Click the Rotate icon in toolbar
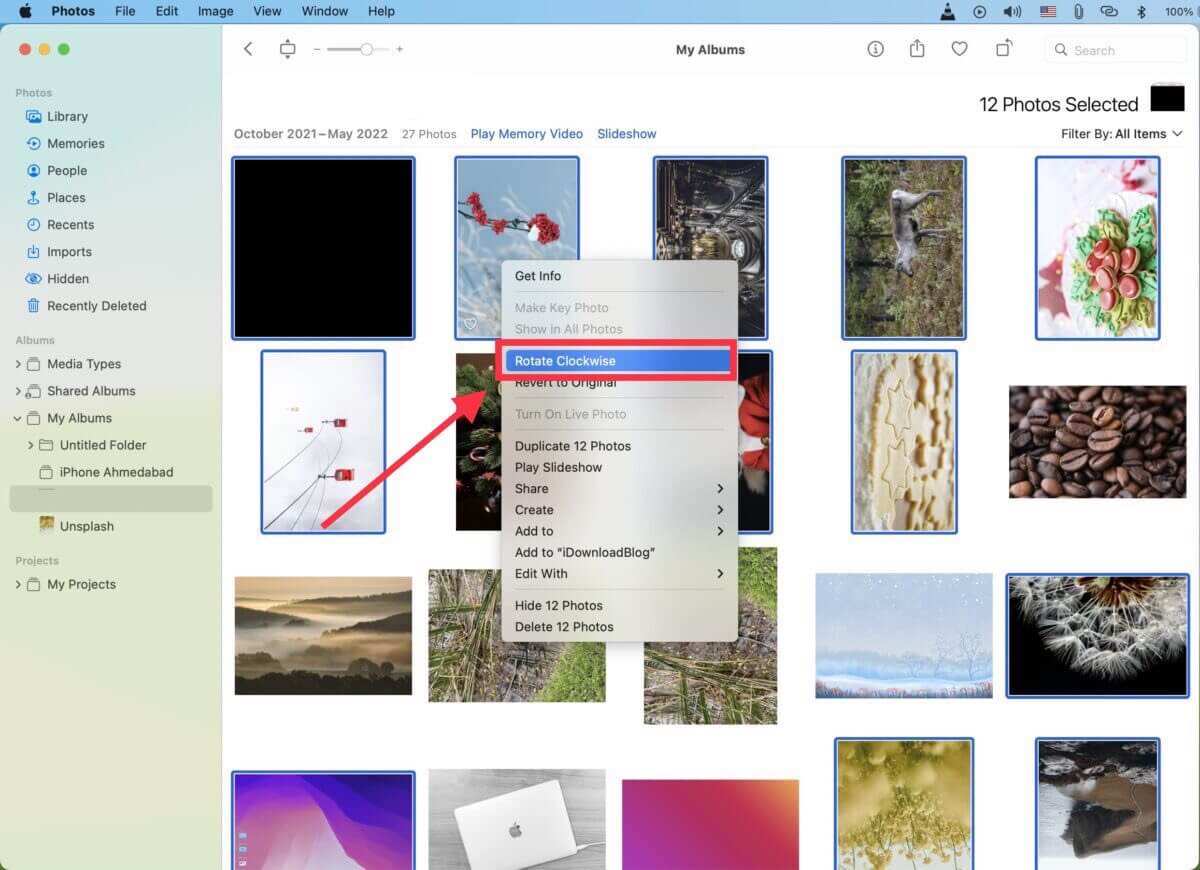Image resolution: width=1200 pixels, height=870 pixels. coord(1003,49)
